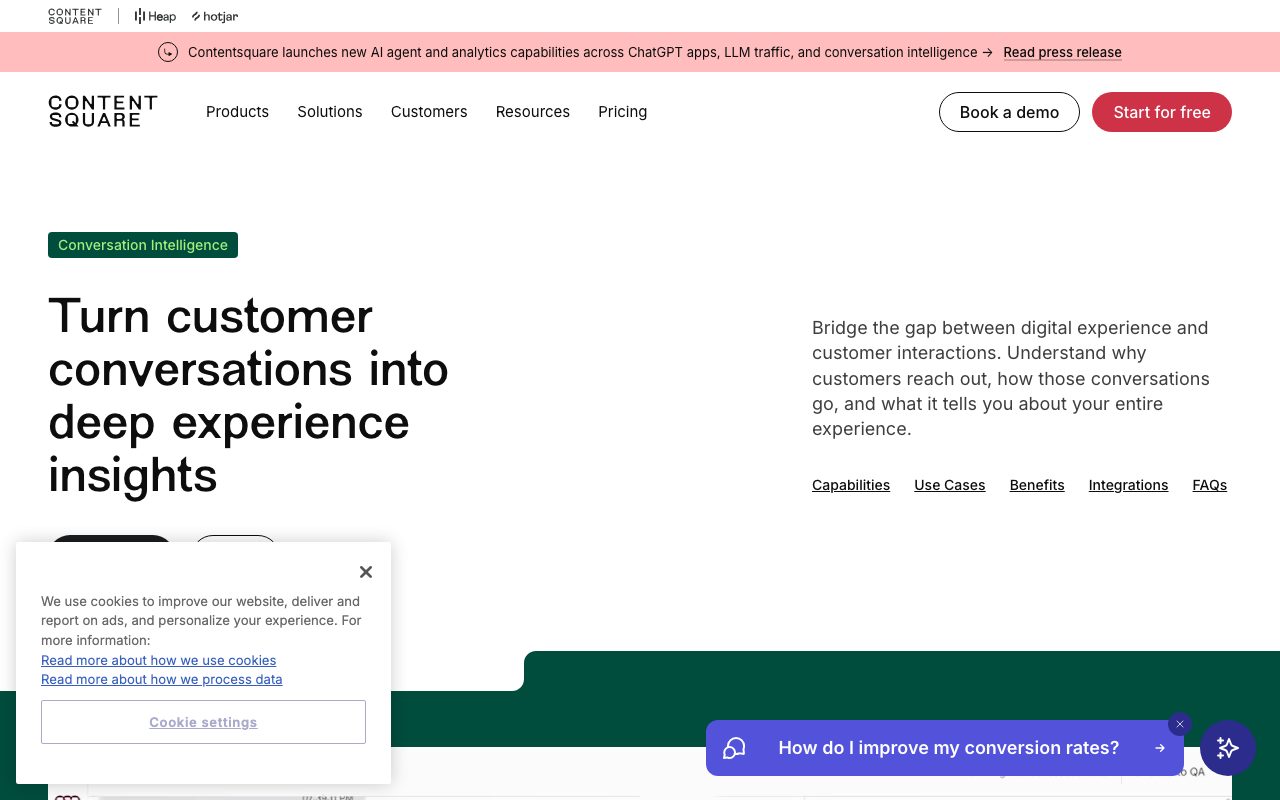Open the Resources menu
Image resolution: width=1280 pixels, height=800 pixels.
point(533,112)
